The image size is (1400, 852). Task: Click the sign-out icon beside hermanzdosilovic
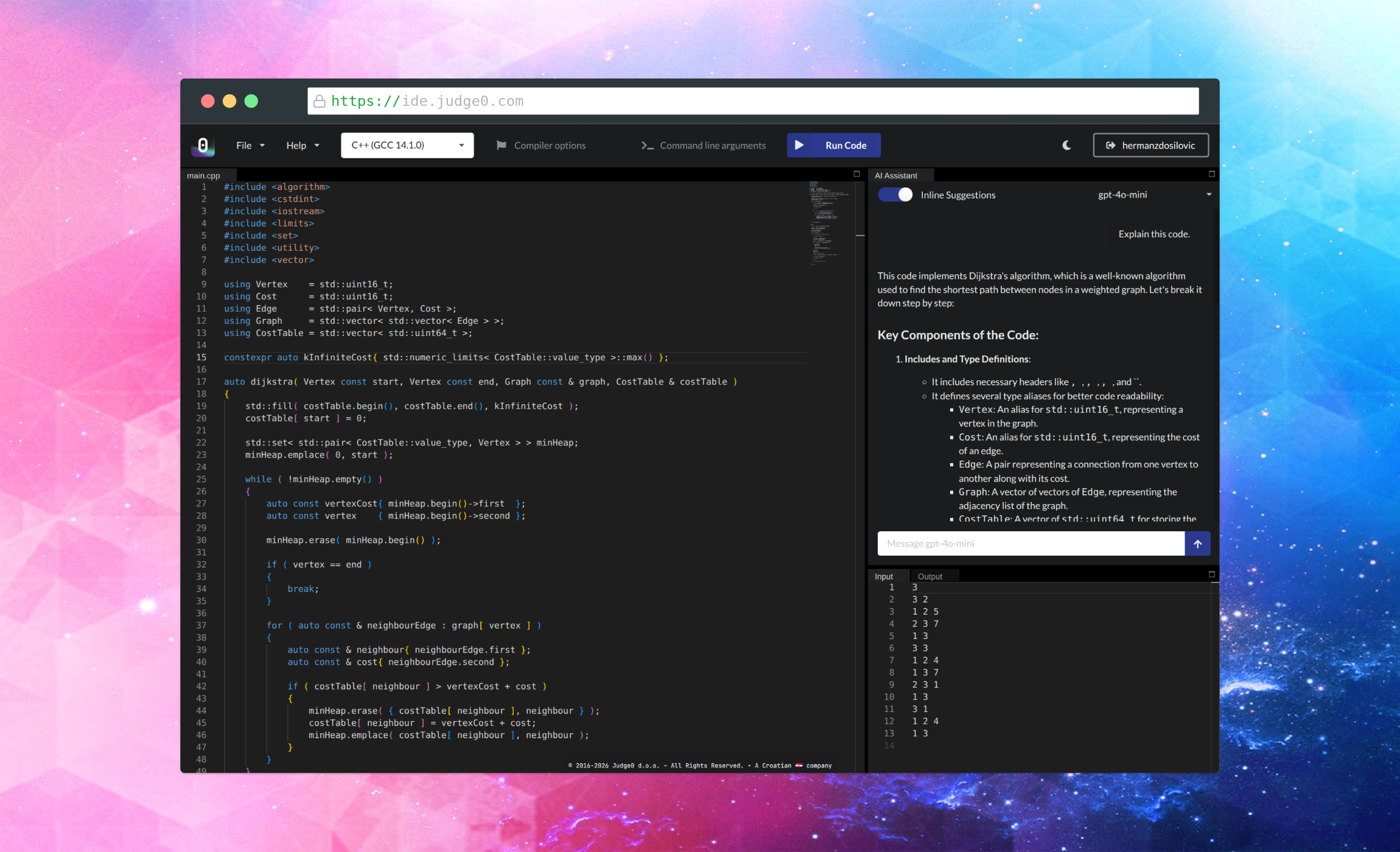tap(1111, 145)
